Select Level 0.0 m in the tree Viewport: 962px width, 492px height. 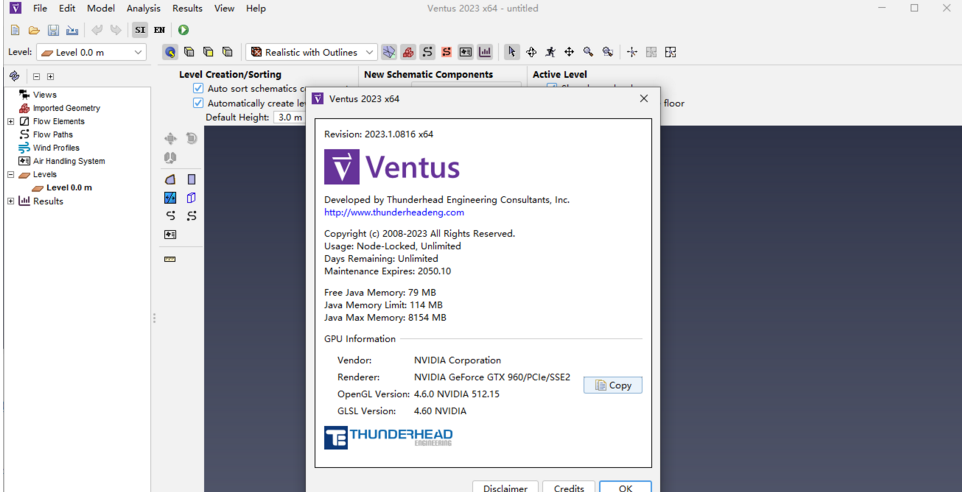[69, 188]
